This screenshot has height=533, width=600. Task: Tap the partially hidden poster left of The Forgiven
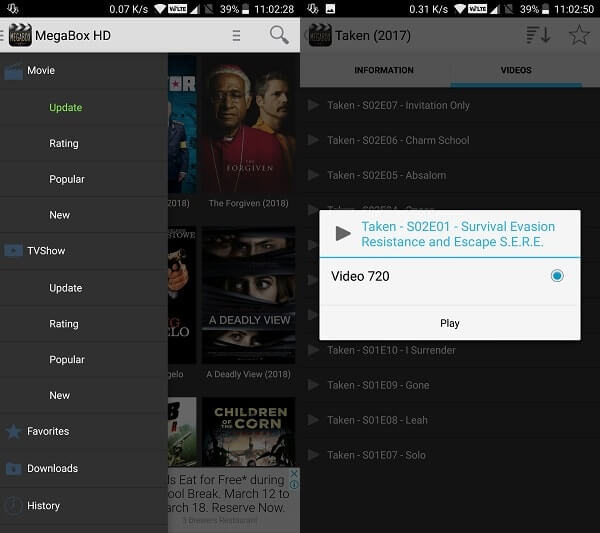[183, 126]
